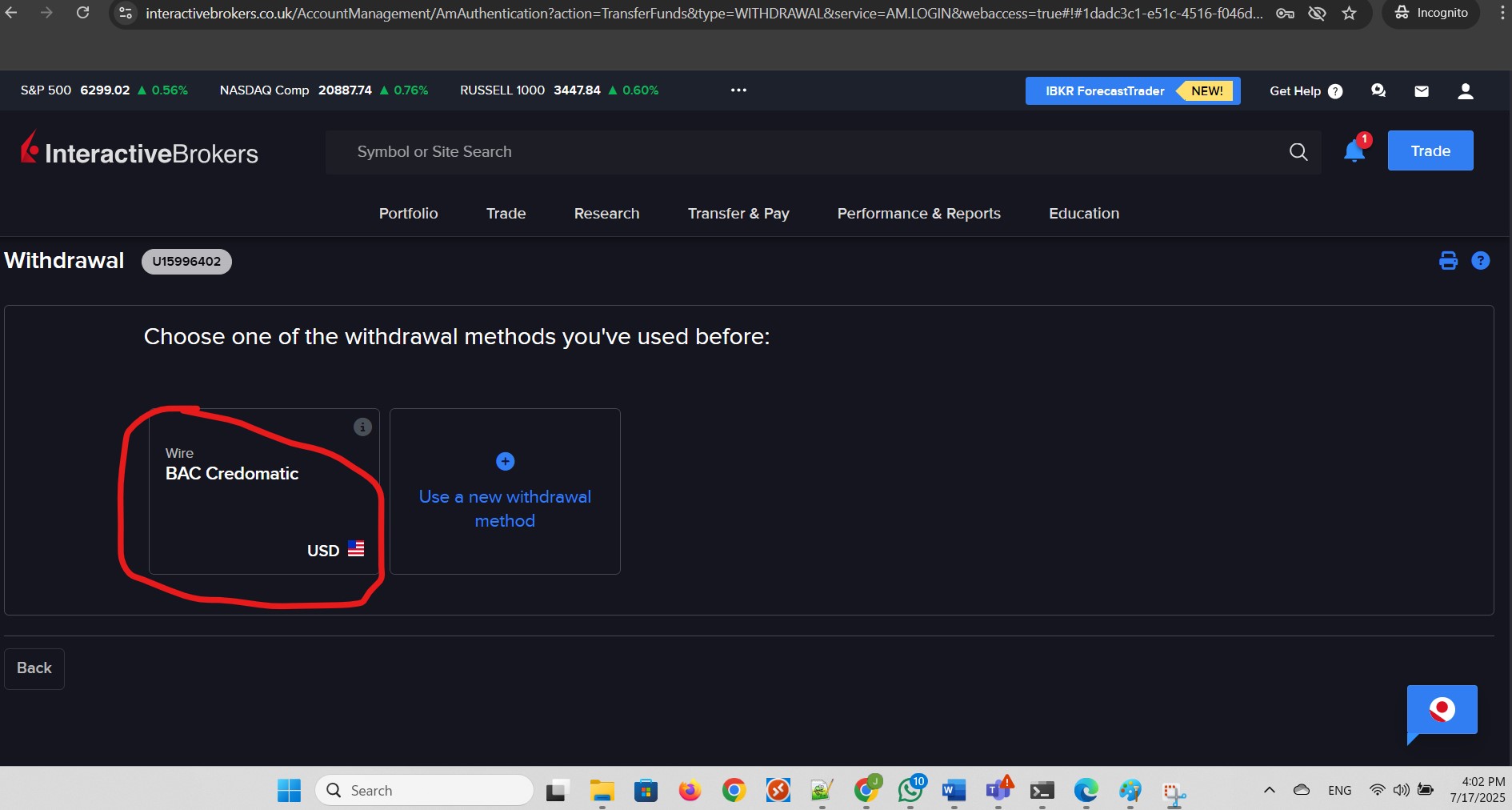Click the account ID U15996402 badge
The width and height of the screenshot is (1512, 810).
[186, 262]
